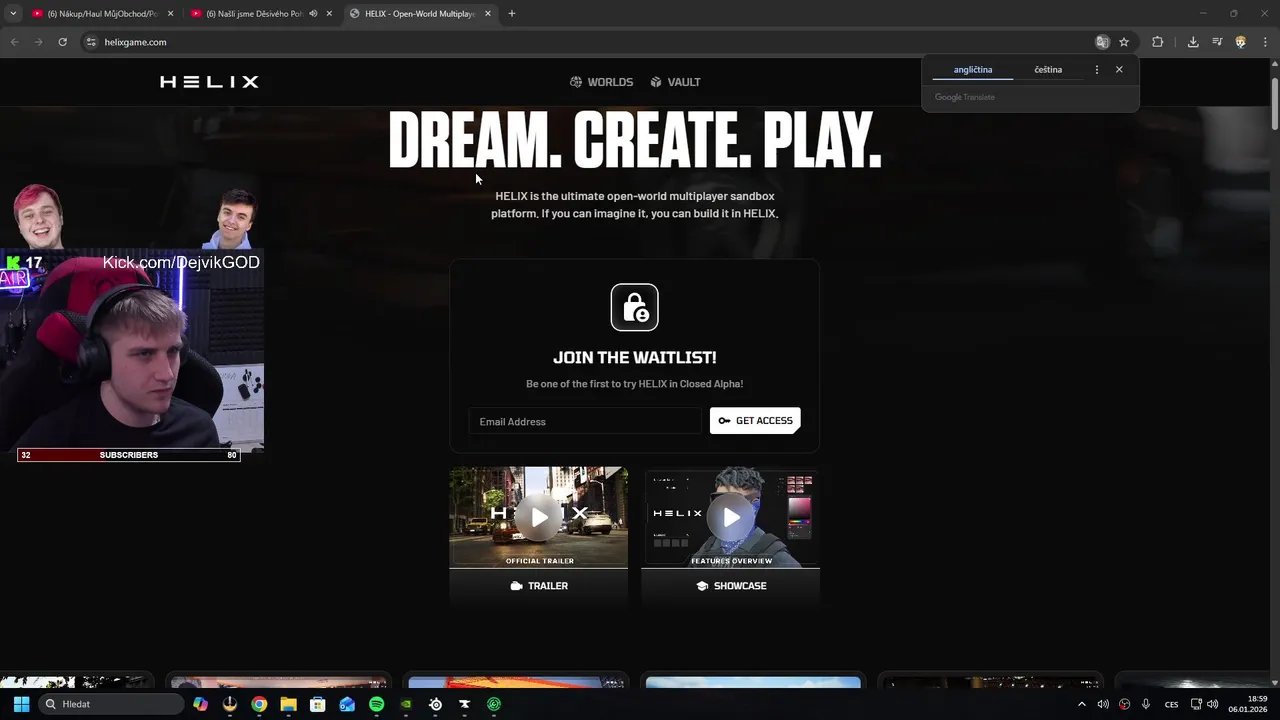Open File Explorer from the taskbar
Screen dimensions: 1280x720
[x=288, y=704]
